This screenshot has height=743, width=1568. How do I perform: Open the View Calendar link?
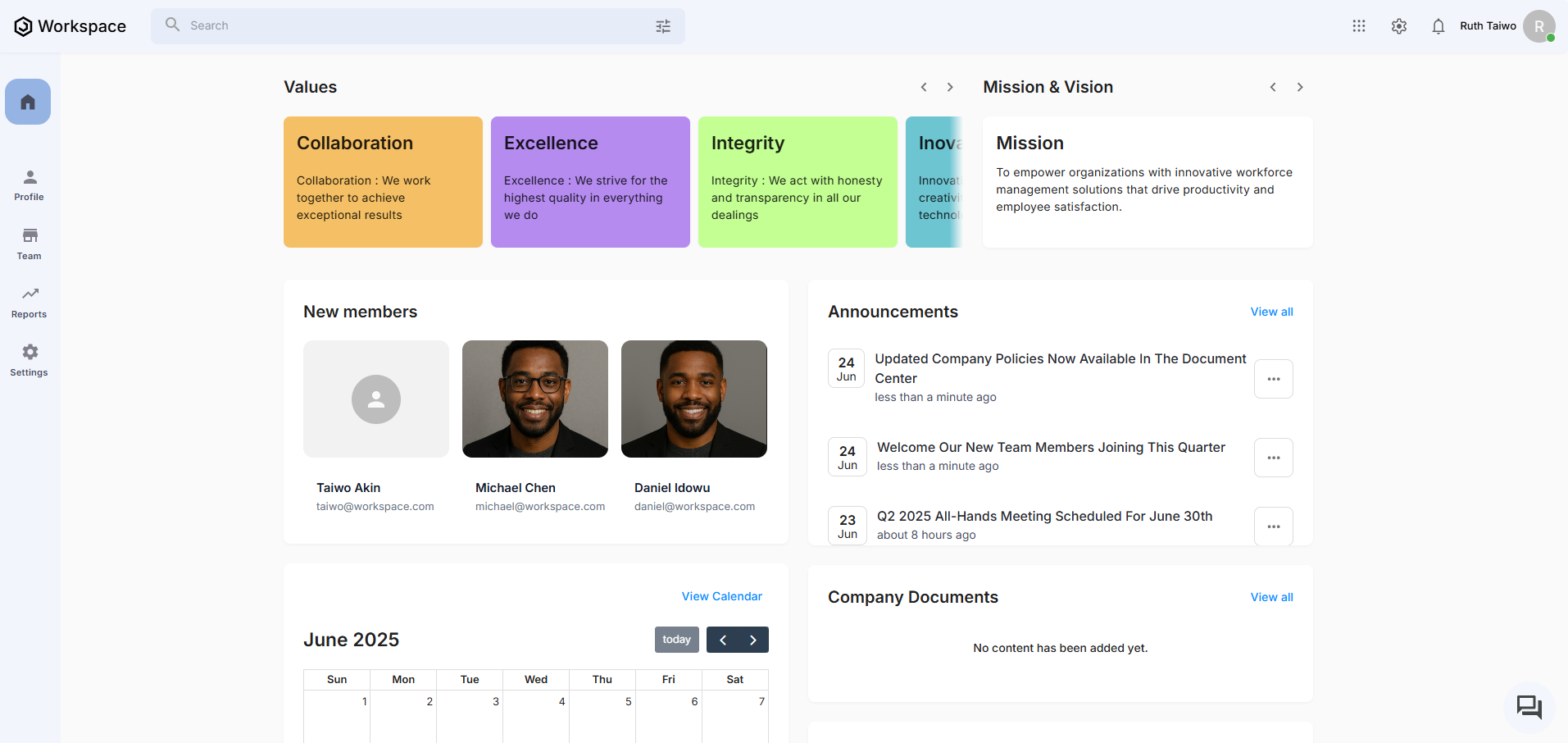pyautogui.click(x=721, y=596)
